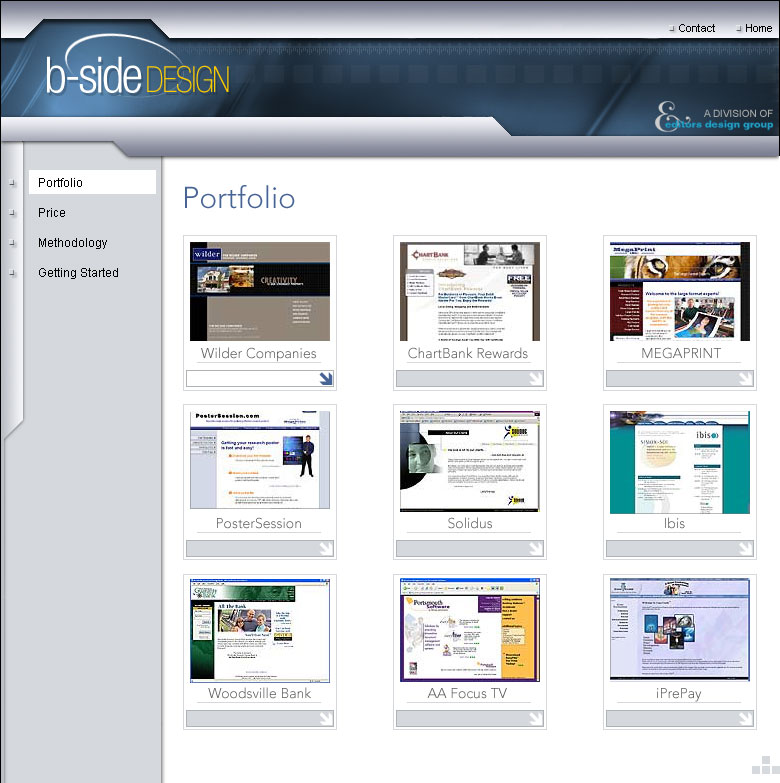The width and height of the screenshot is (780, 783).
Task: Click the bullet icon beside Getting Started
Action: pos(12,273)
